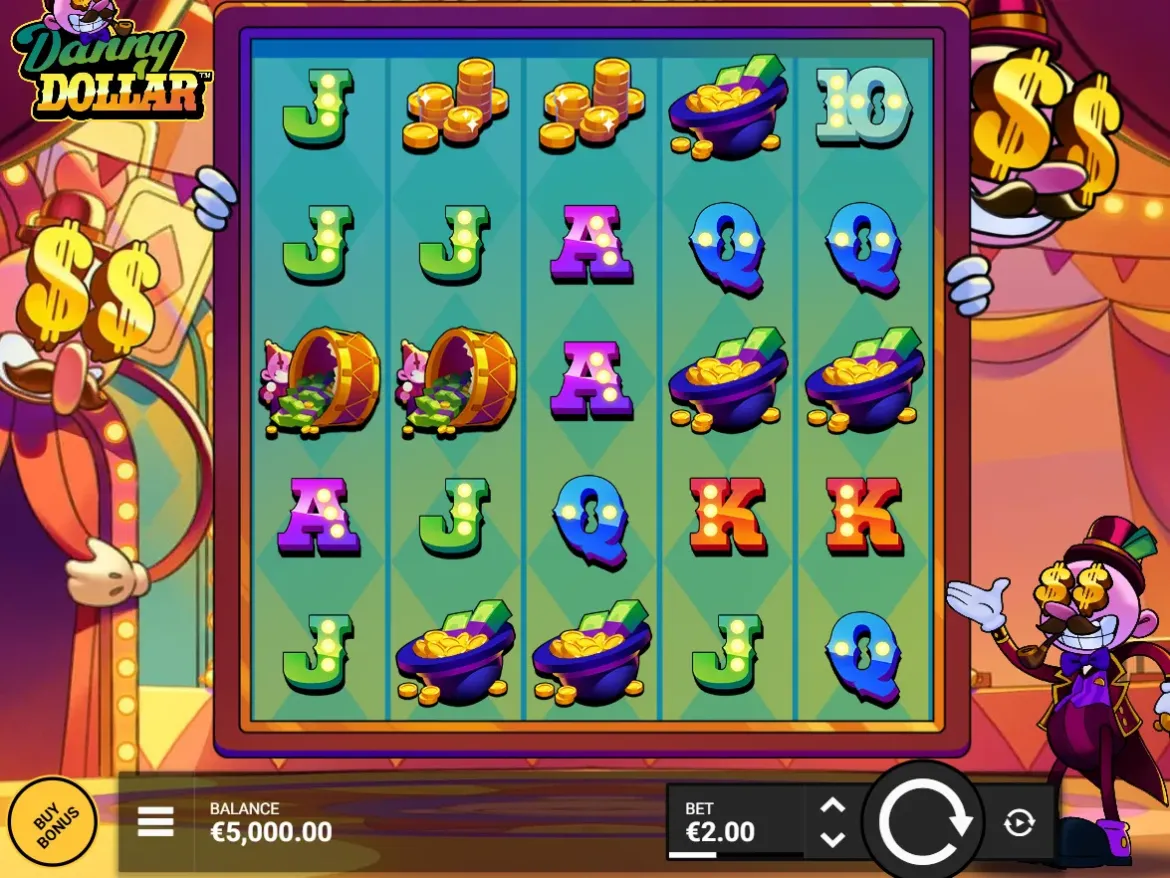The image size is (1170, 878).
Task: Open the hamburger menu
Action: coord(155,822)
